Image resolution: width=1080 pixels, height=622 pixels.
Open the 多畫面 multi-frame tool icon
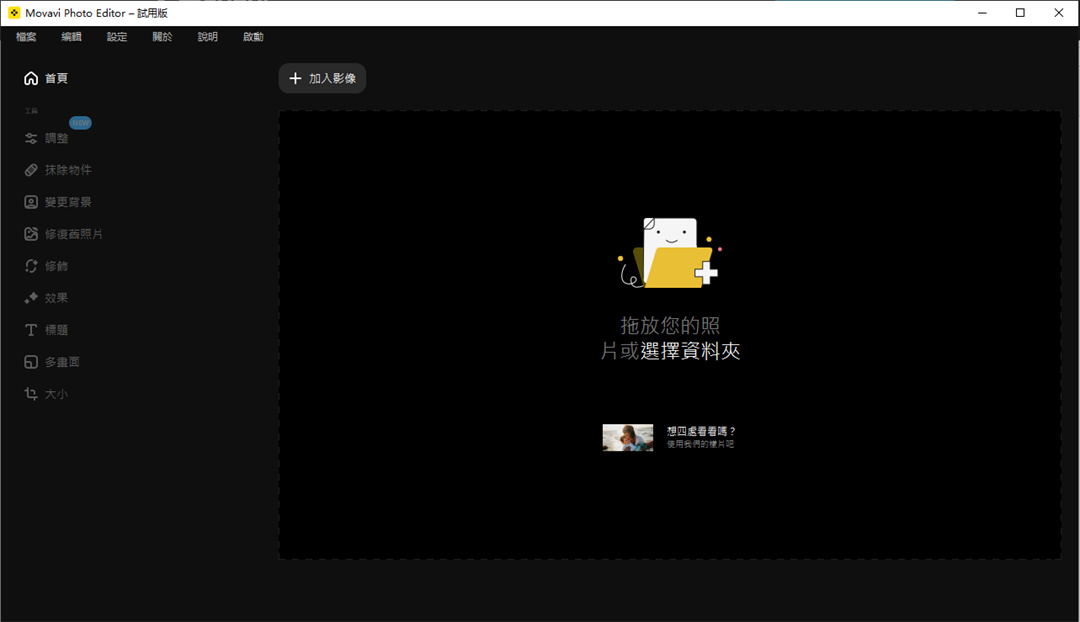[31, 362]
